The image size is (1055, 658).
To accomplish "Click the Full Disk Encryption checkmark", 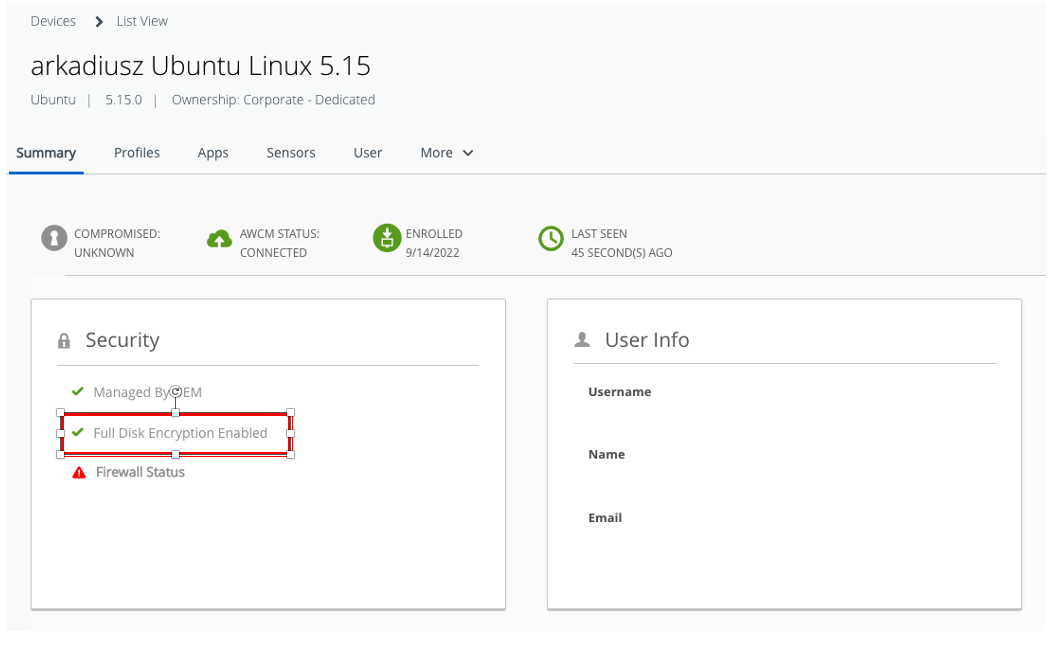I will coord(77,433).
